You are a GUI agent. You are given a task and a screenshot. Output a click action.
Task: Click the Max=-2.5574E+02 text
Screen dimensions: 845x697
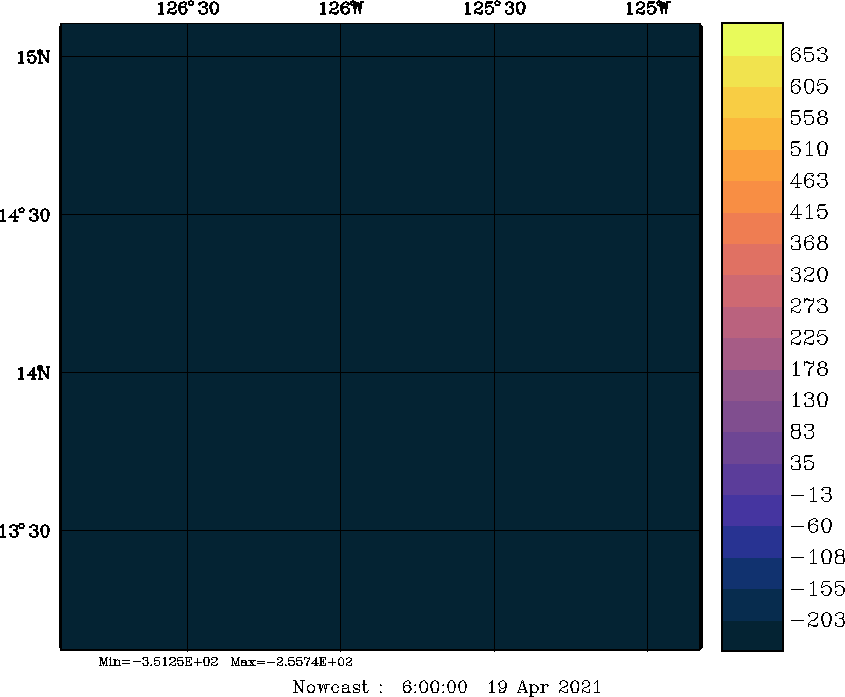pos(291,662)
